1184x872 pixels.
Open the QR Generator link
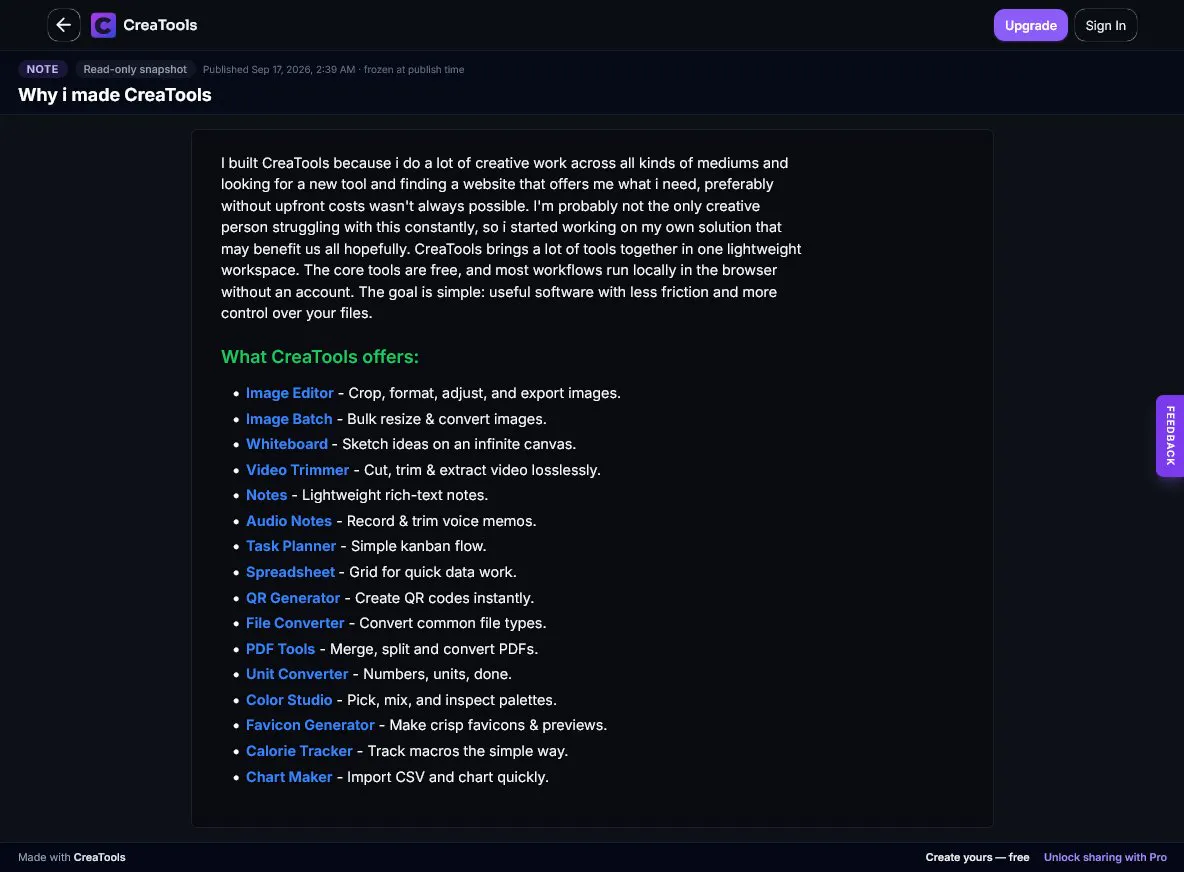(292, 597)
